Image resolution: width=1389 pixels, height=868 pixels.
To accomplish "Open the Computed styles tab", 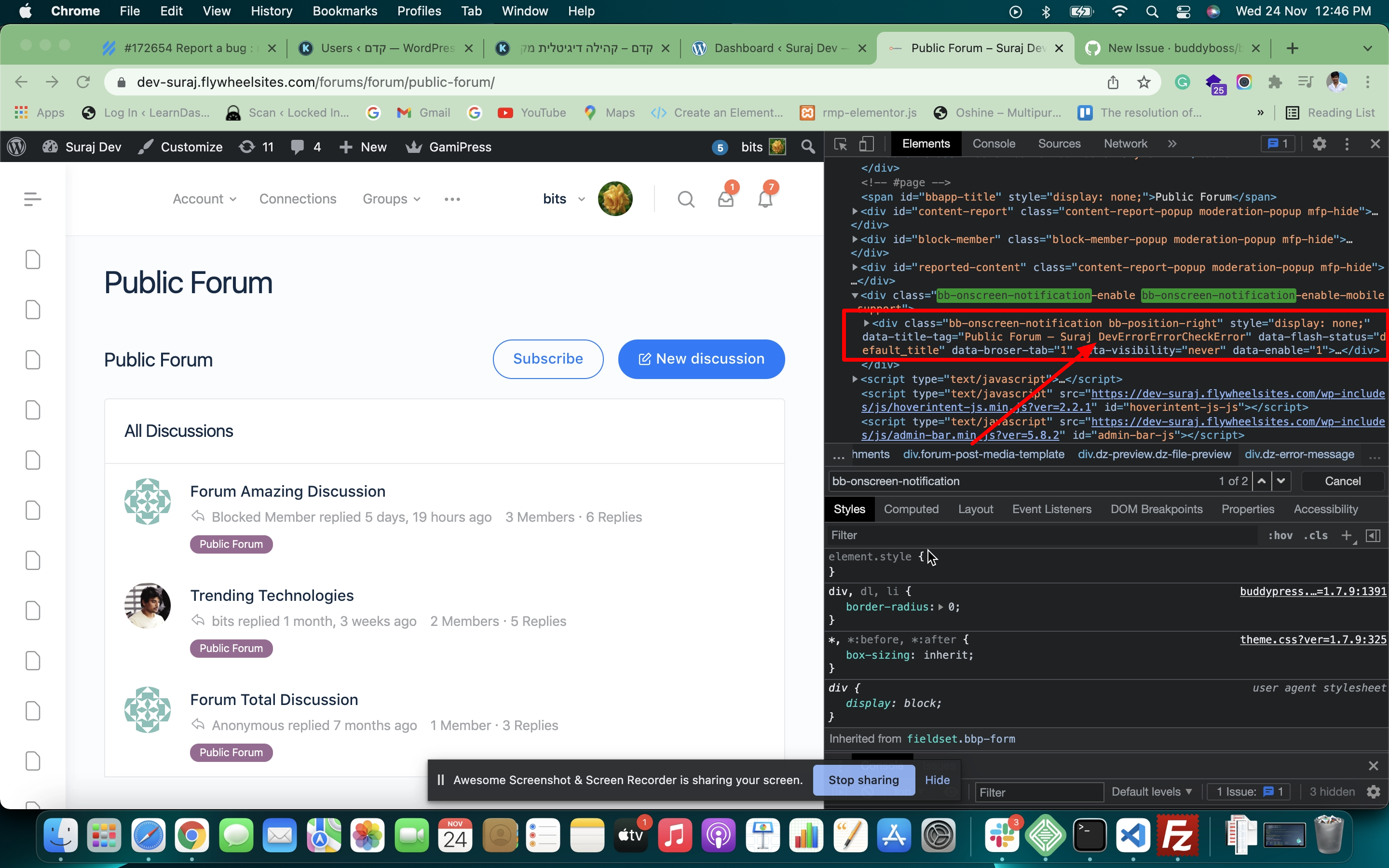I will tap(911, 509).
